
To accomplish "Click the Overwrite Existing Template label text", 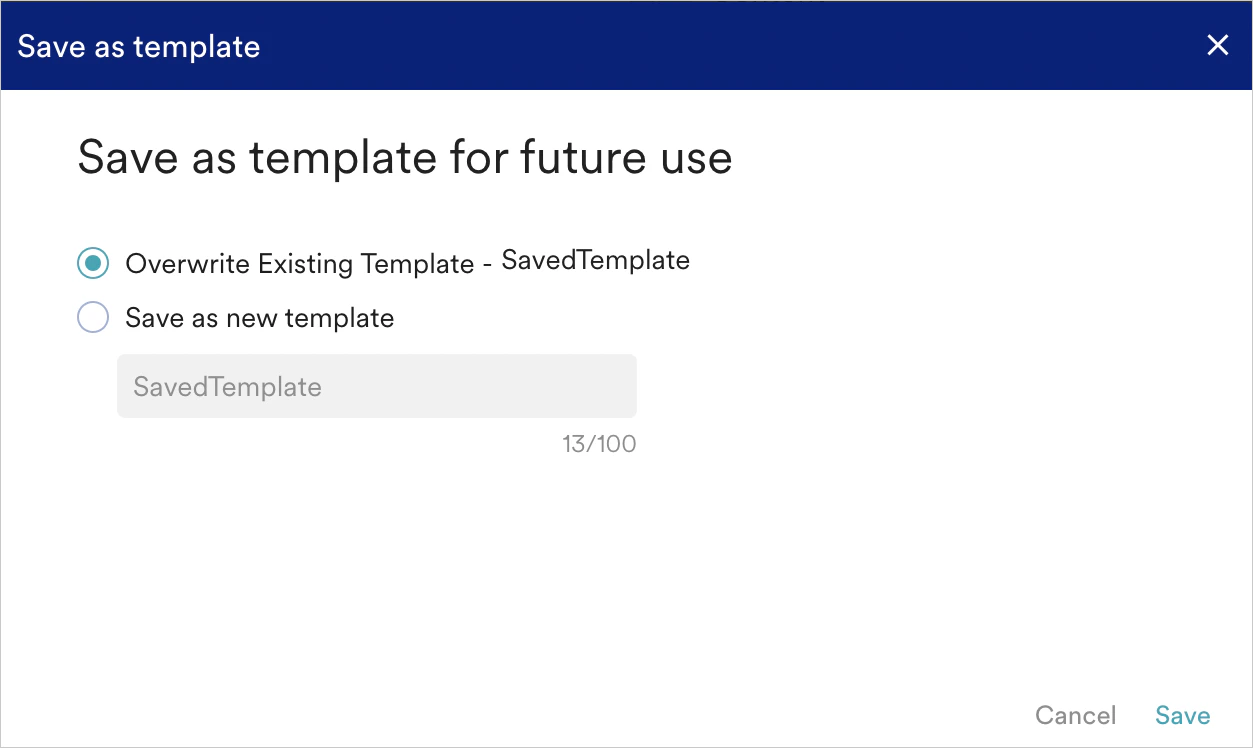I will 298,263.
